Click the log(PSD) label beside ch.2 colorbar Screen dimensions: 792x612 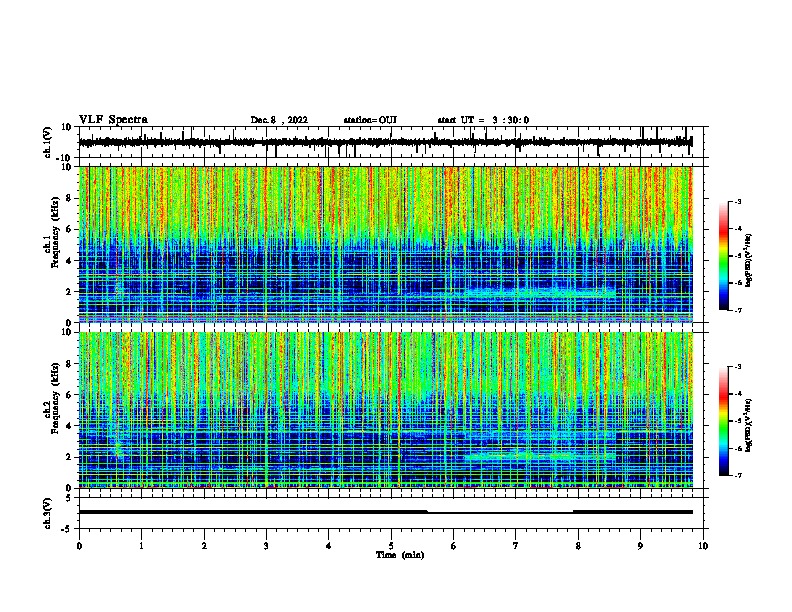(749, 425)
